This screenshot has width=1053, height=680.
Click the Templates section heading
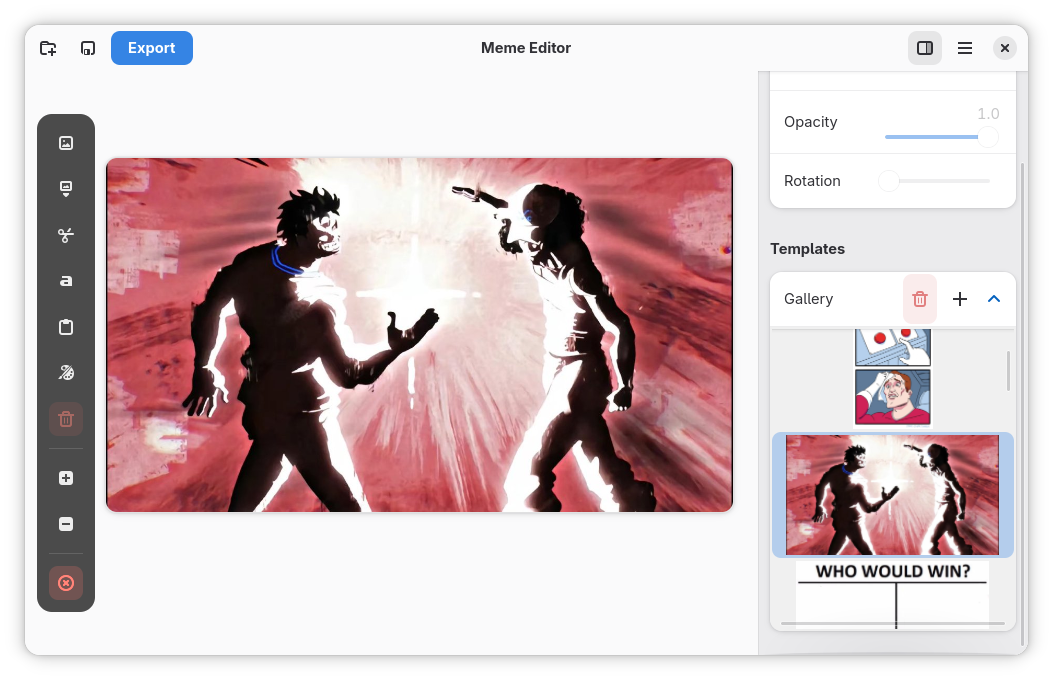point(807,249)
